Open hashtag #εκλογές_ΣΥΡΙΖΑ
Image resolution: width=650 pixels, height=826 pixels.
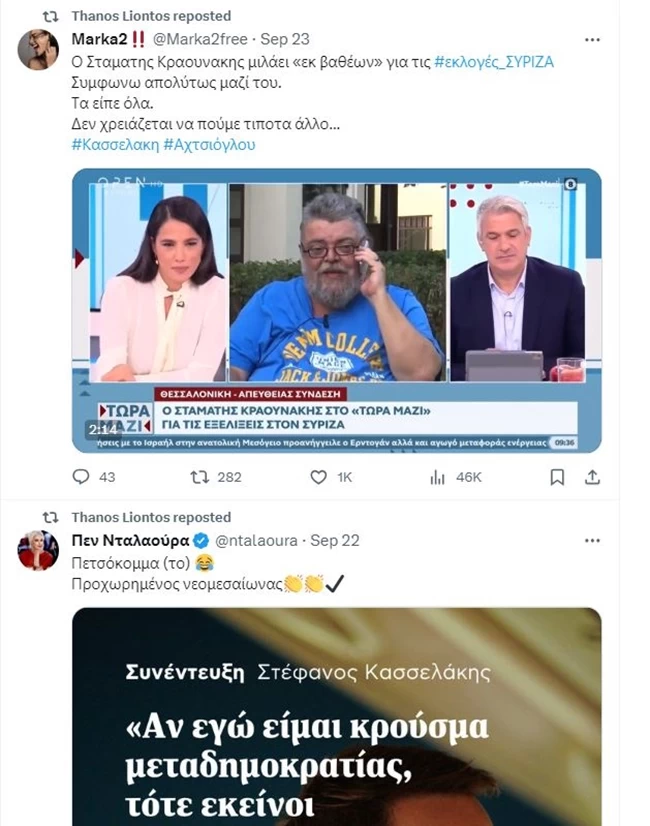click(x=494, y=62)
